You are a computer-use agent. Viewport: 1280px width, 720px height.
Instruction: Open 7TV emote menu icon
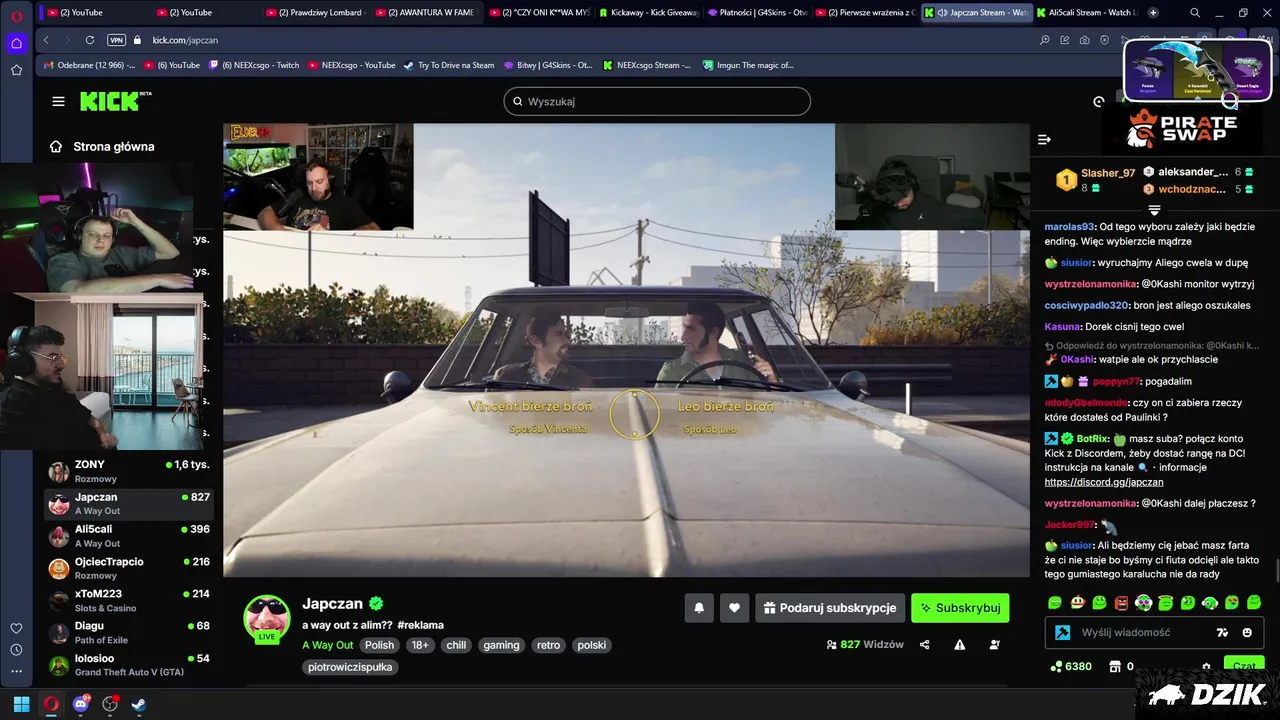(x=1222, y=632)
